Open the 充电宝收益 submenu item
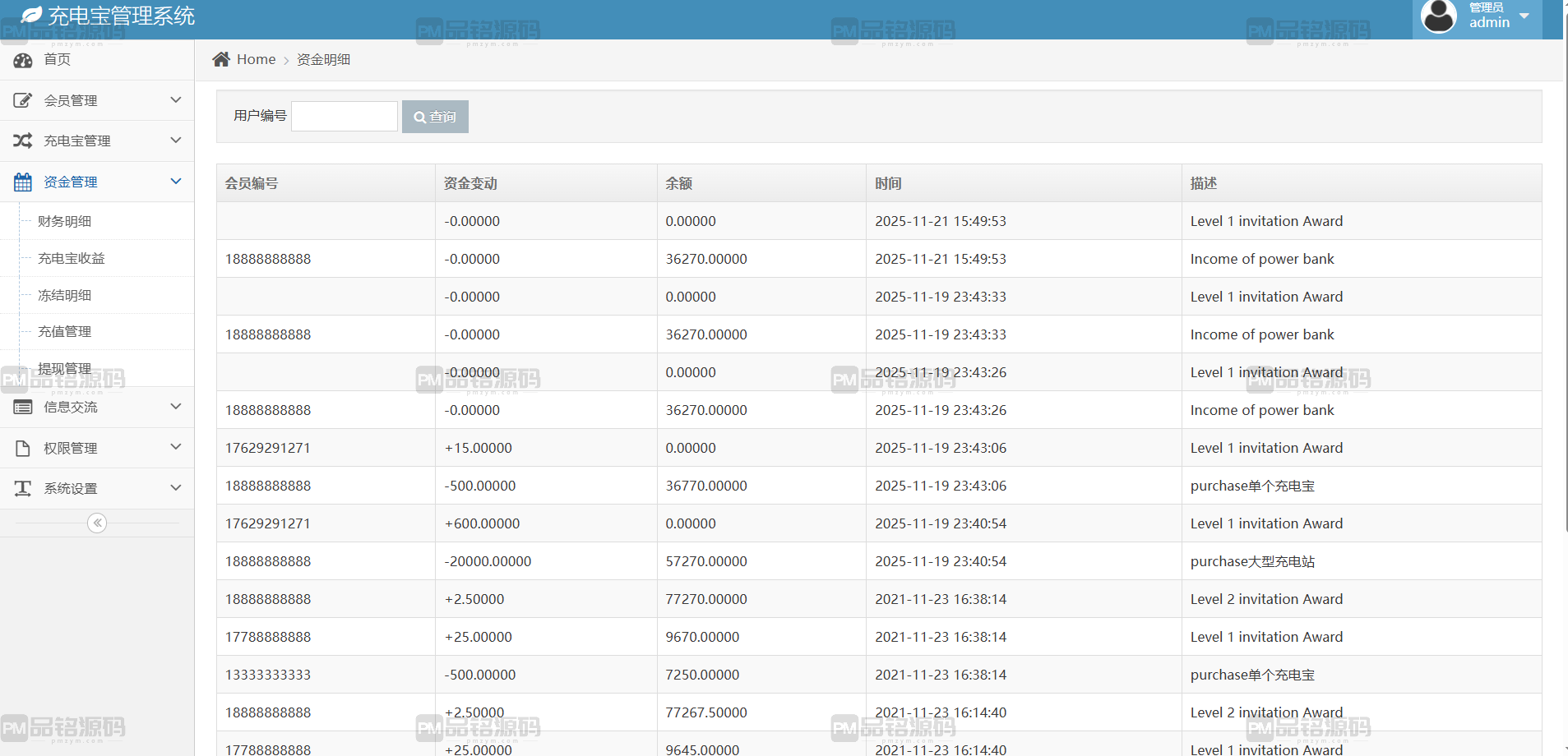 coord(72,258)
